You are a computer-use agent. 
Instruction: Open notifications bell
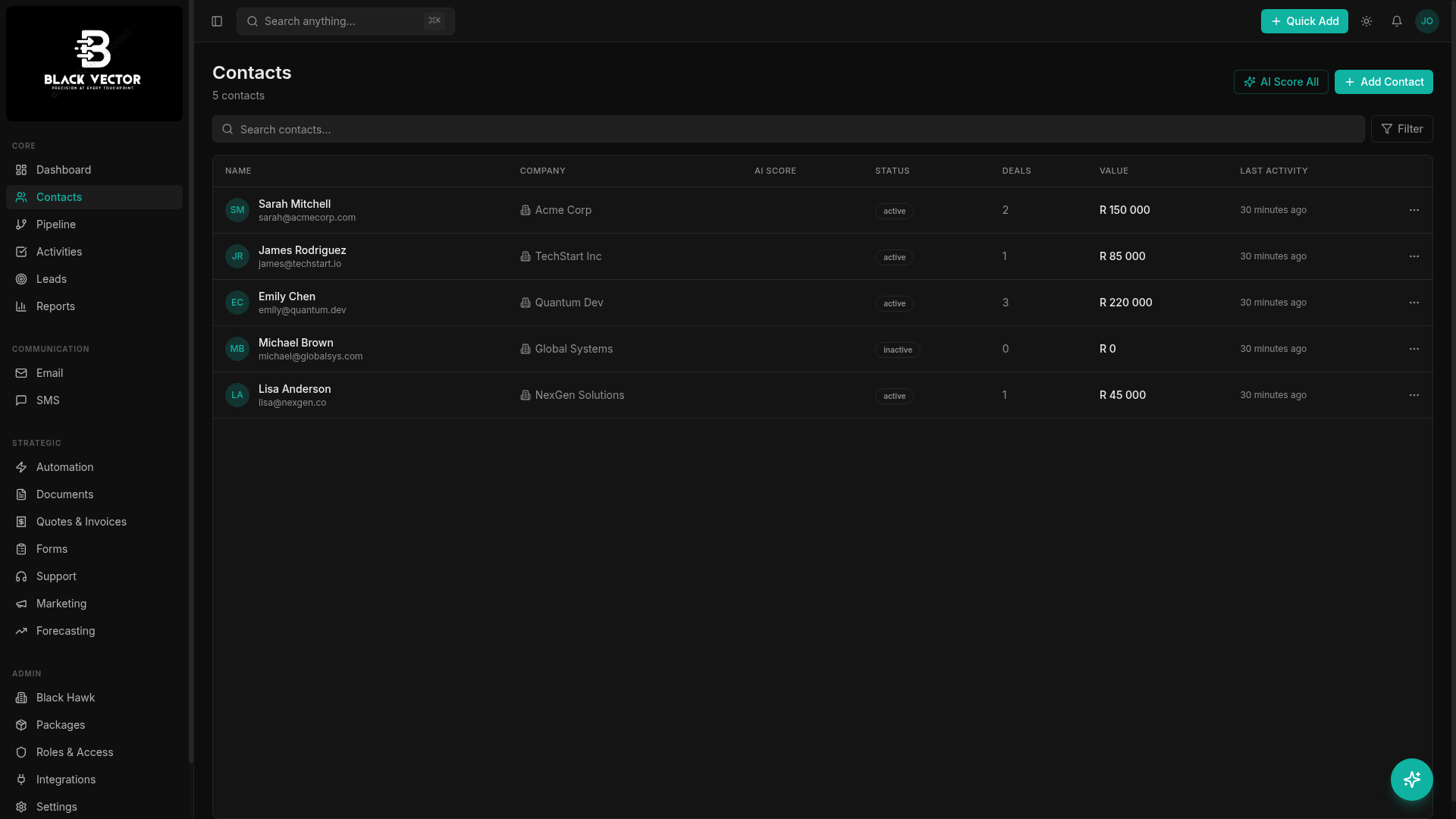(1397, 21)
